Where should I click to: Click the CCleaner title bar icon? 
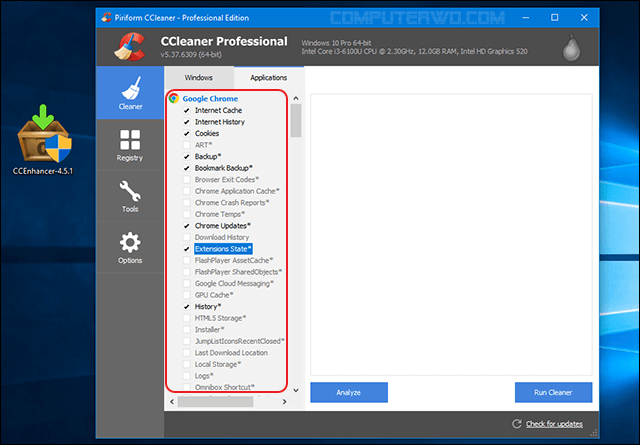tap(107, 18)
